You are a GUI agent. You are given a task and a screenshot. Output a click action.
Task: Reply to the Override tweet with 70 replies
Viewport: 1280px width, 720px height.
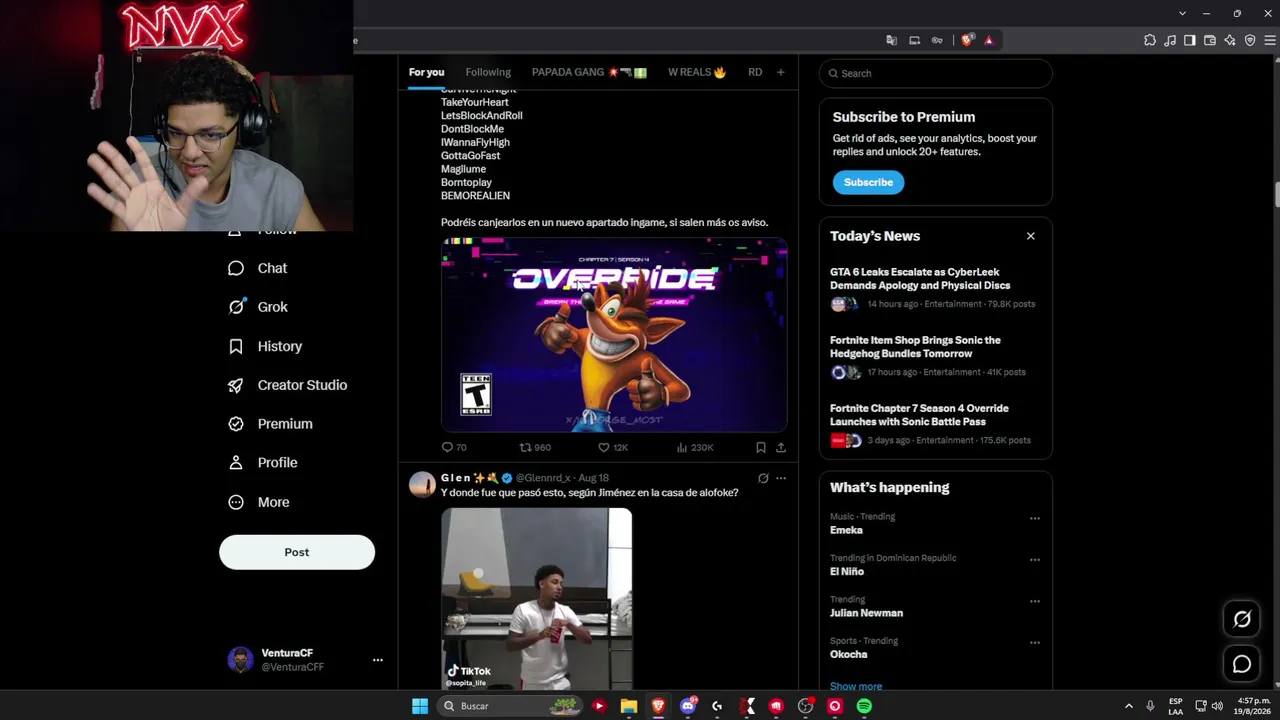(x=454, y=447)
